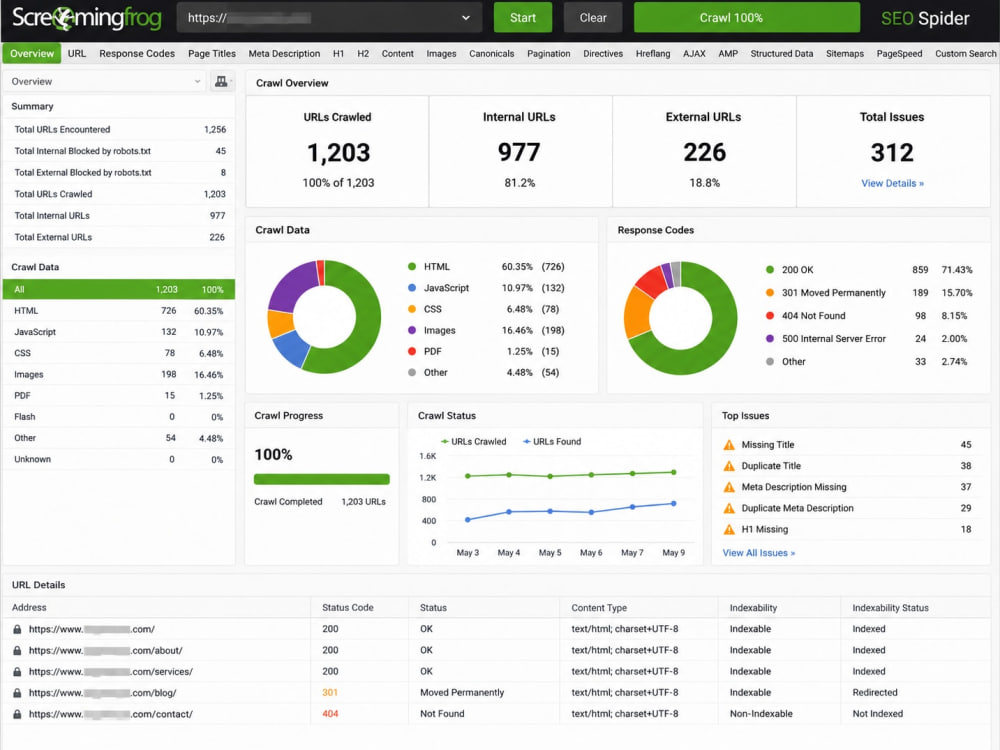The width and height of the screenshot is (1000, 750).
Task: Click the Missing Title issue row
Action: (x=848, y=445)
